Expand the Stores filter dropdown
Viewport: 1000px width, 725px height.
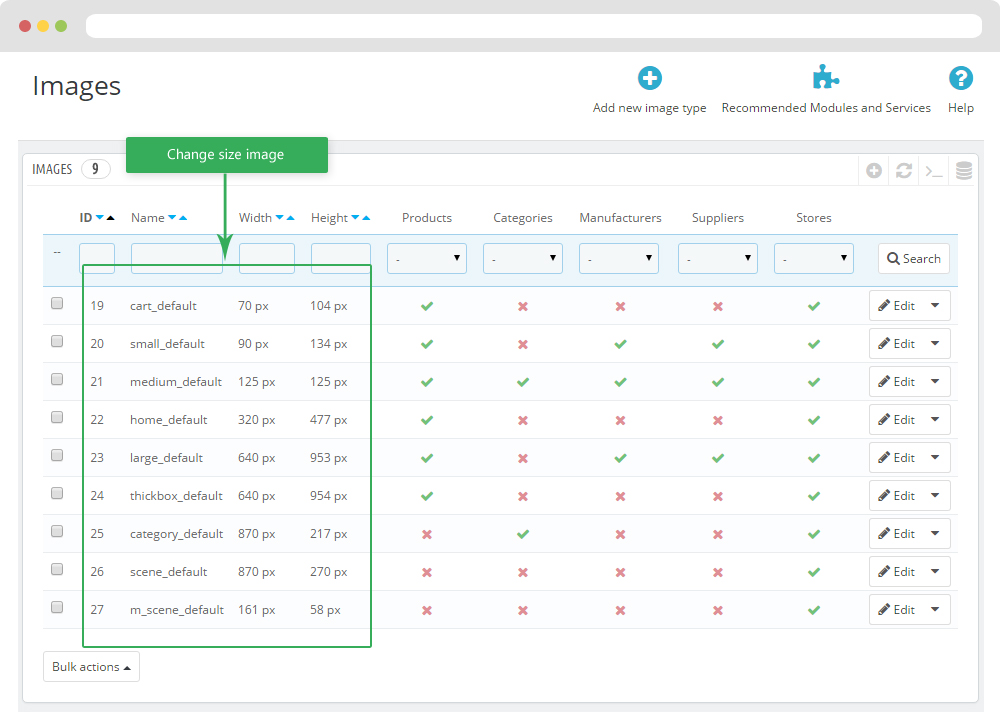pos(814,259)
